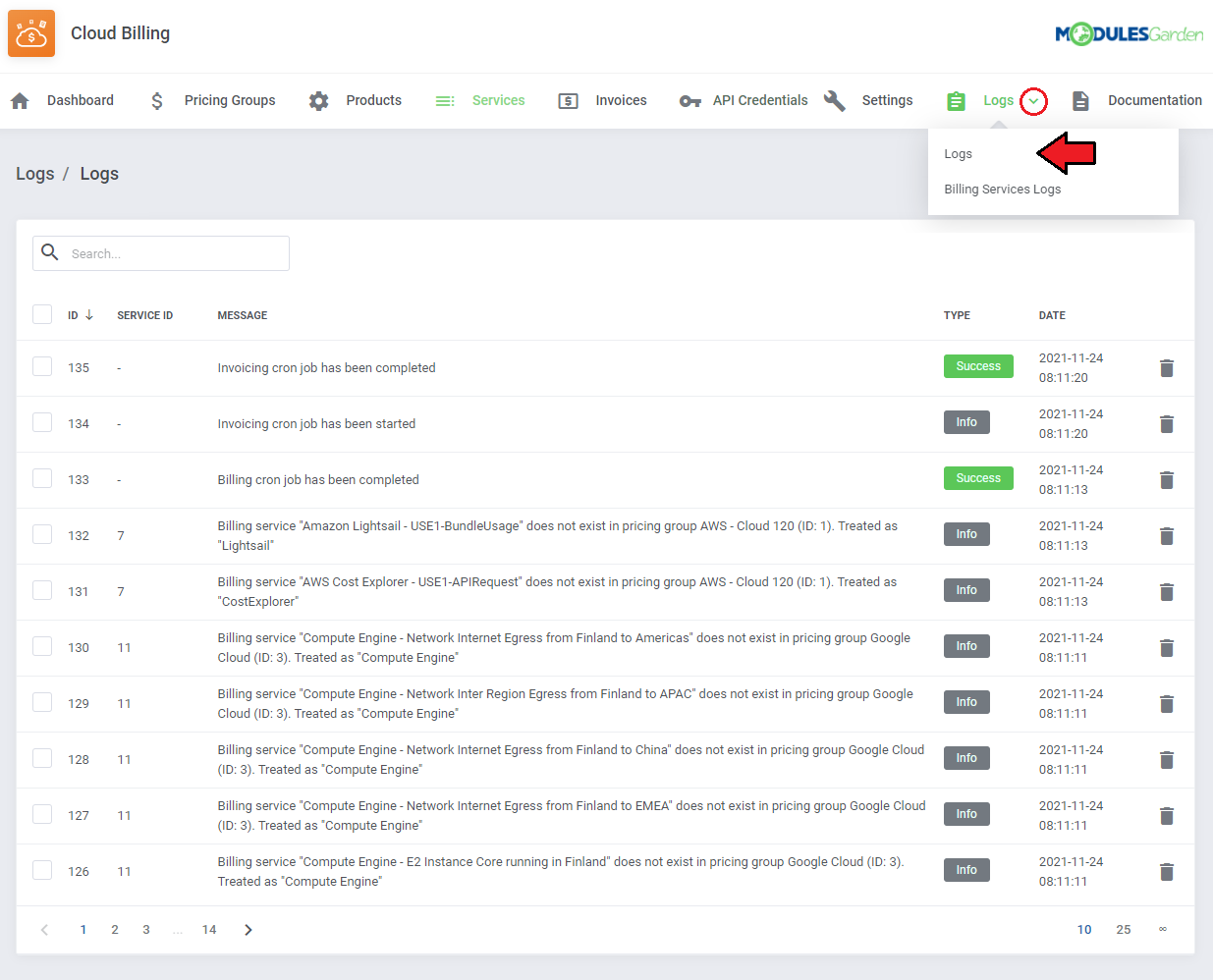Viewport: 1213px width, 980px height.
Task: Click message 'Billing cron job has been completed'
Action: point(318,480)
